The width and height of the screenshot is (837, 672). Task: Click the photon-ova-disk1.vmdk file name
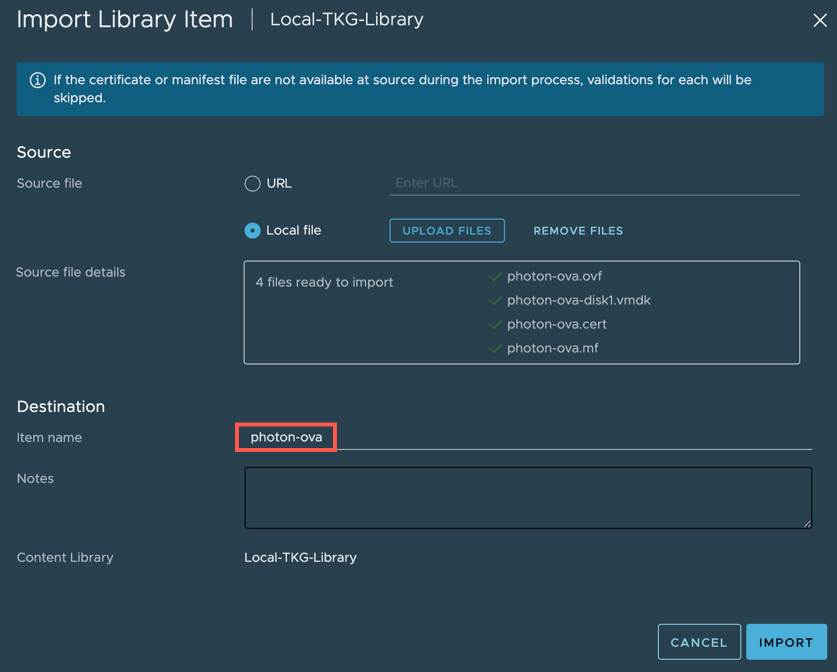578,301
